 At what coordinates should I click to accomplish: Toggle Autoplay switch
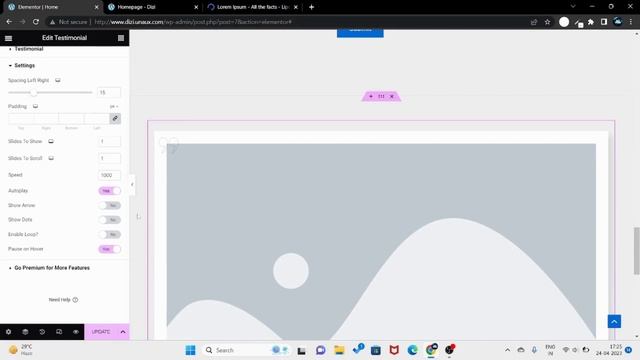(109, 191)
